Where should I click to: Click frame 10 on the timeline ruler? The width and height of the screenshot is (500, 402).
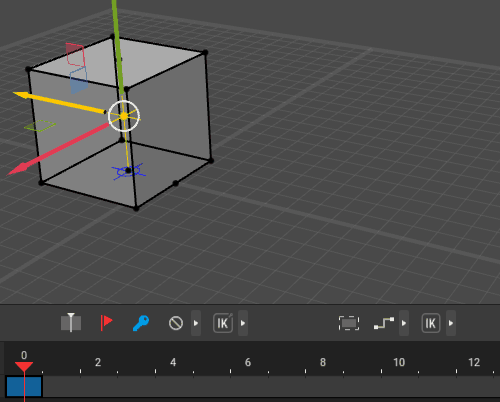[399, 362]
